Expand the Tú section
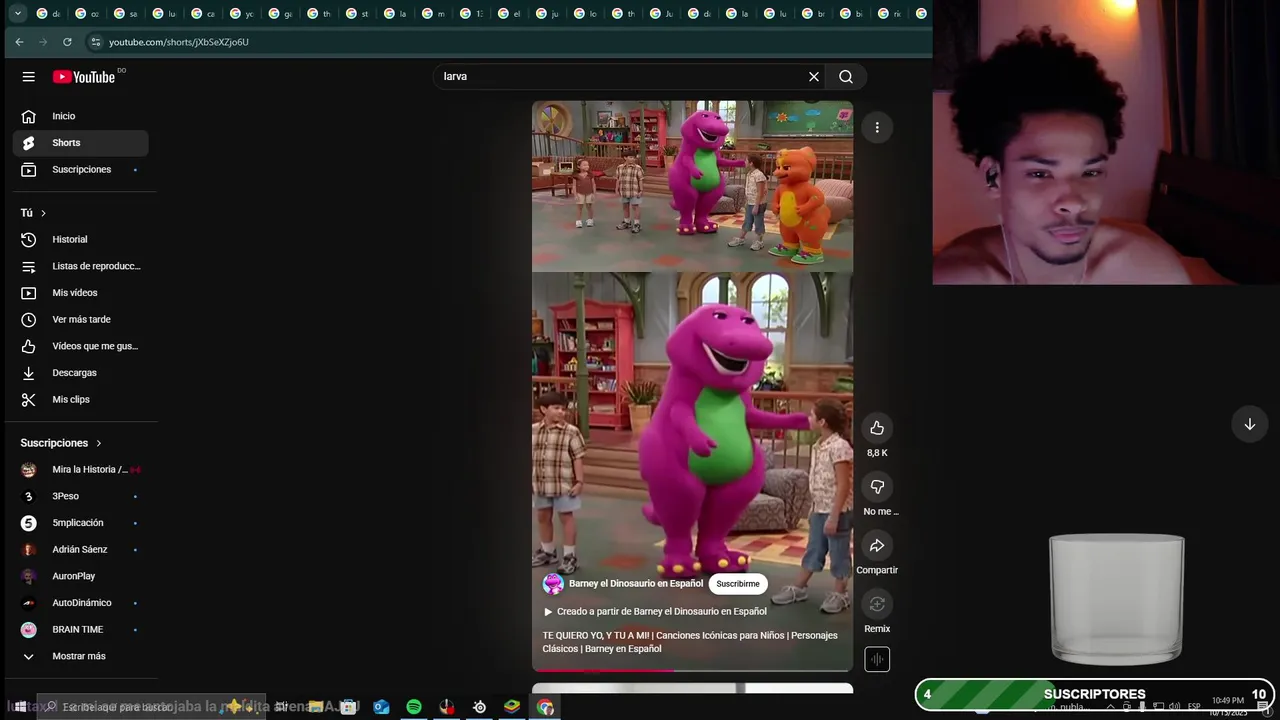The height and width of the screenshot is (720, 1280). (33, 213)
